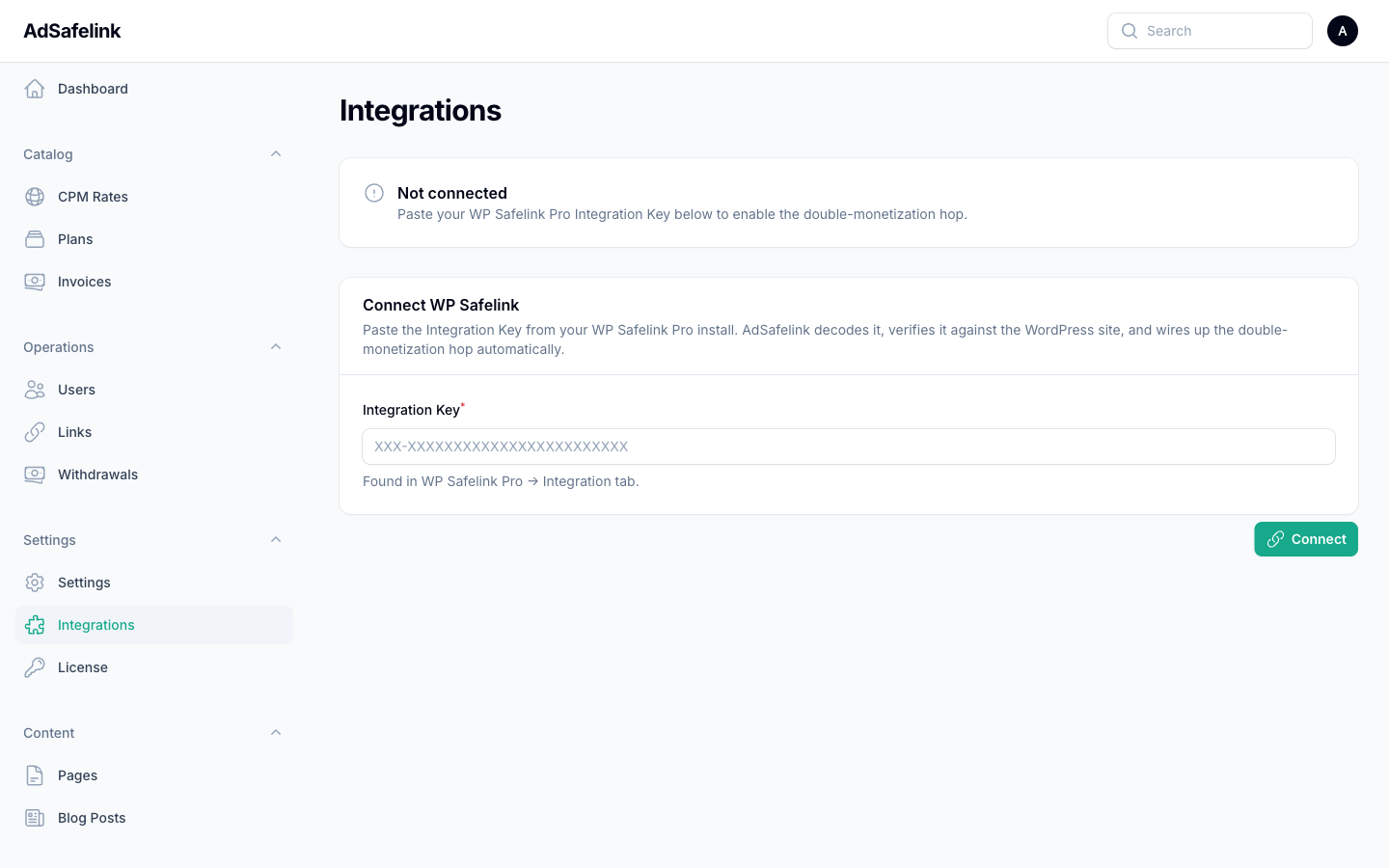1389x868 pixels.
Task: Collapse the Catalog section
Action: (x=276, y=154)
